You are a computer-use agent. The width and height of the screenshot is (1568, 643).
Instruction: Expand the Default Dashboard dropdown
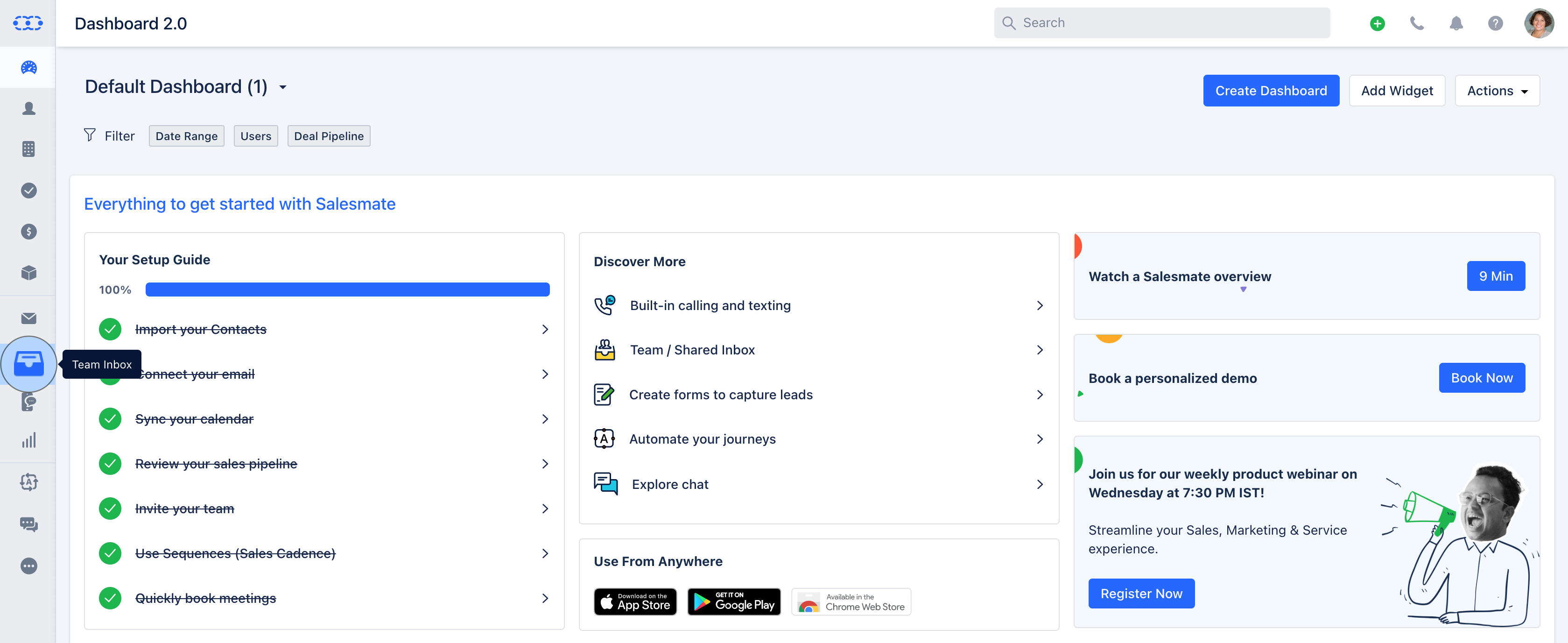click(x=282, y=87)
